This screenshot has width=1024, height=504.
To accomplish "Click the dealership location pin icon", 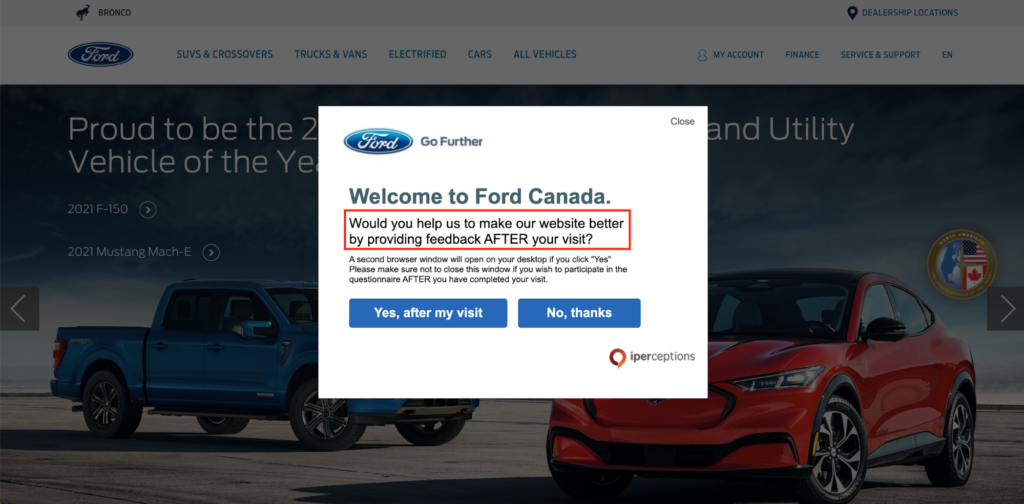I will [x=852, y=13].
